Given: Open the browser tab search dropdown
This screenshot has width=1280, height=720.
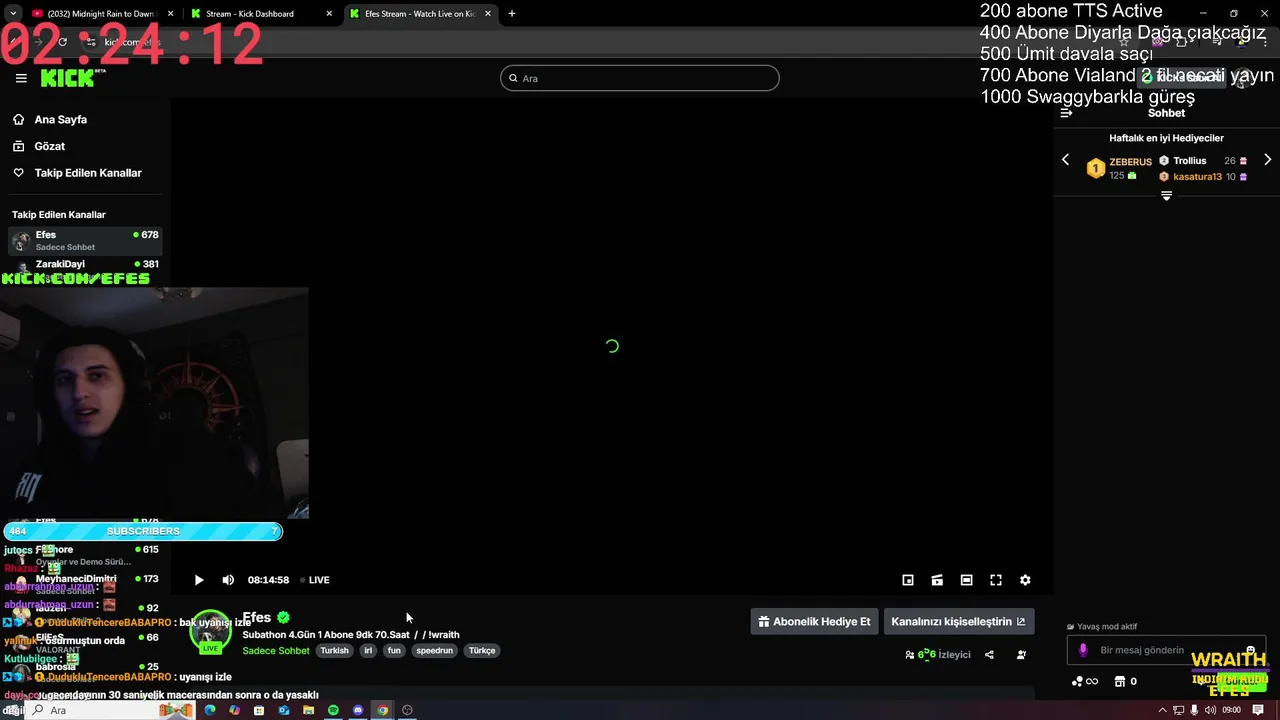Looking at the screenshot, I should point(12,14).
